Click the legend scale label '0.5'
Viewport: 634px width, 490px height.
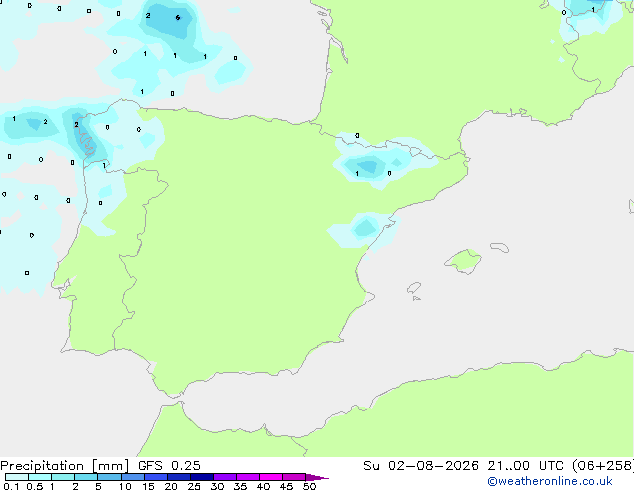(x=35, y=486)
